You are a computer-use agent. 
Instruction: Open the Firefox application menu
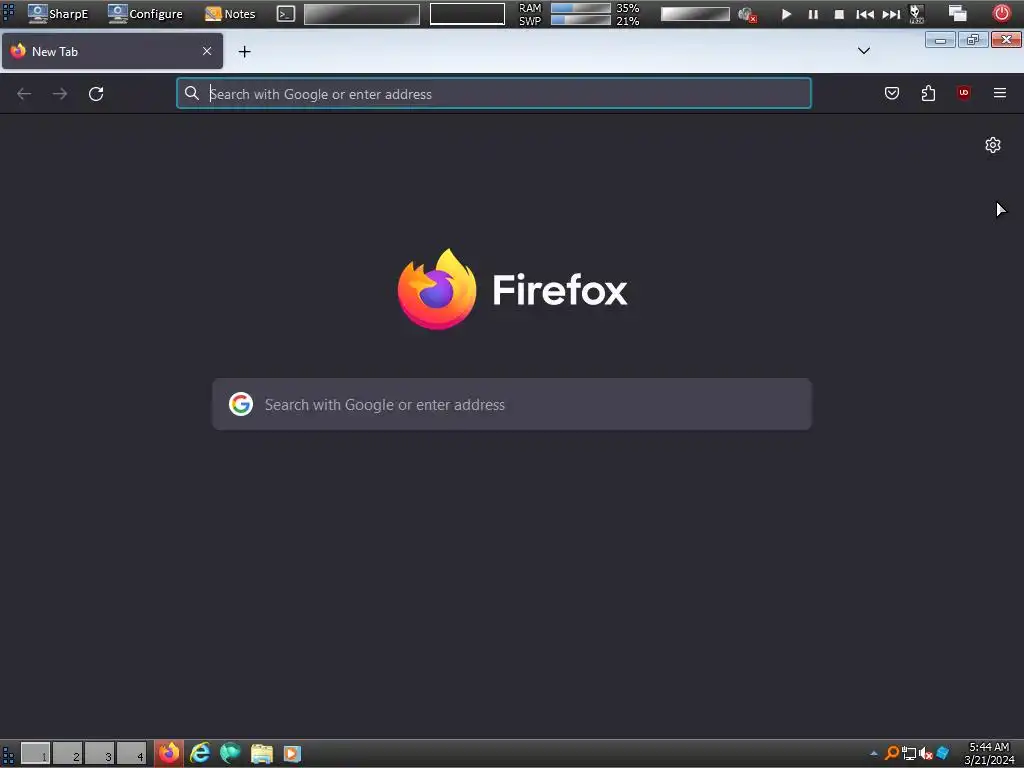(x=1000, y=93)
